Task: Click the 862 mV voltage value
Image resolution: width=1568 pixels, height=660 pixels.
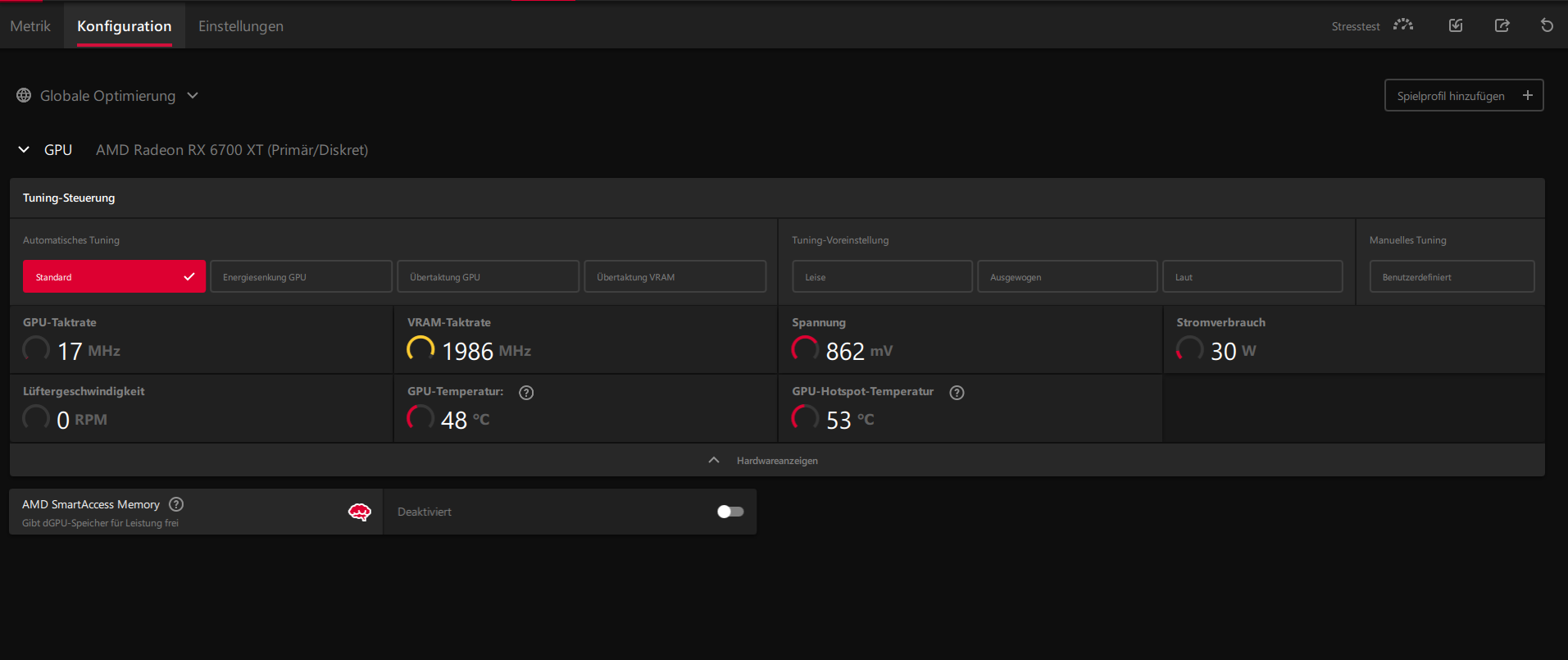Action: pyautogui.click(x=859, y=351)
